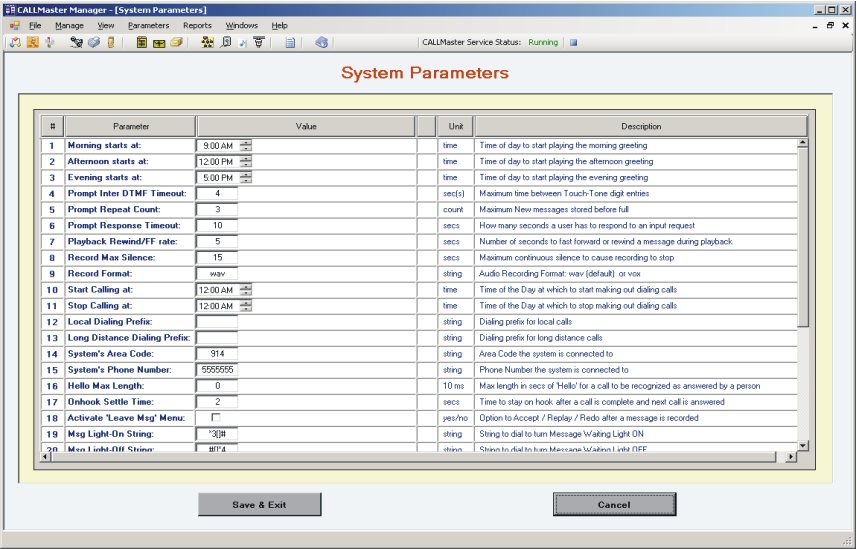This screenshot has height=549, width=857.
Task: Click the Onhook Settle Time value field
Action: [217, 402]
